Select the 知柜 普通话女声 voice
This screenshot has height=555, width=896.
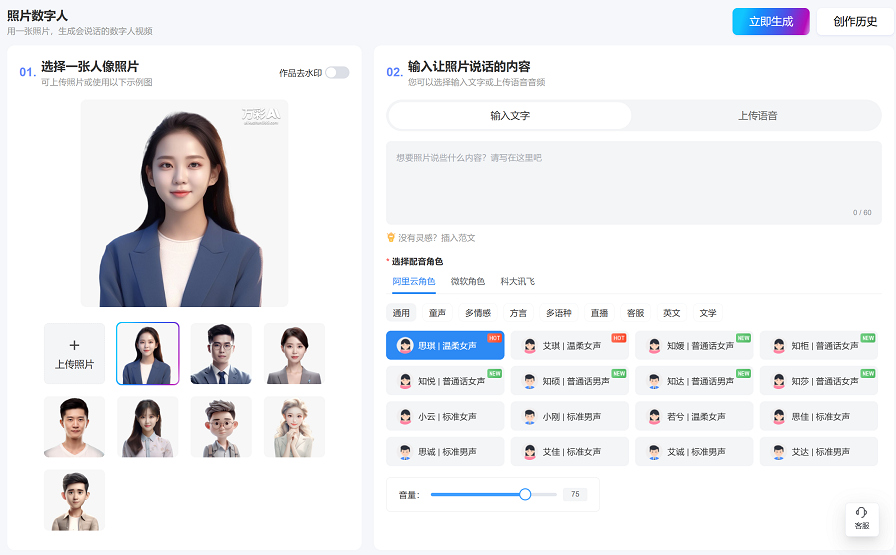click(818, 345)
